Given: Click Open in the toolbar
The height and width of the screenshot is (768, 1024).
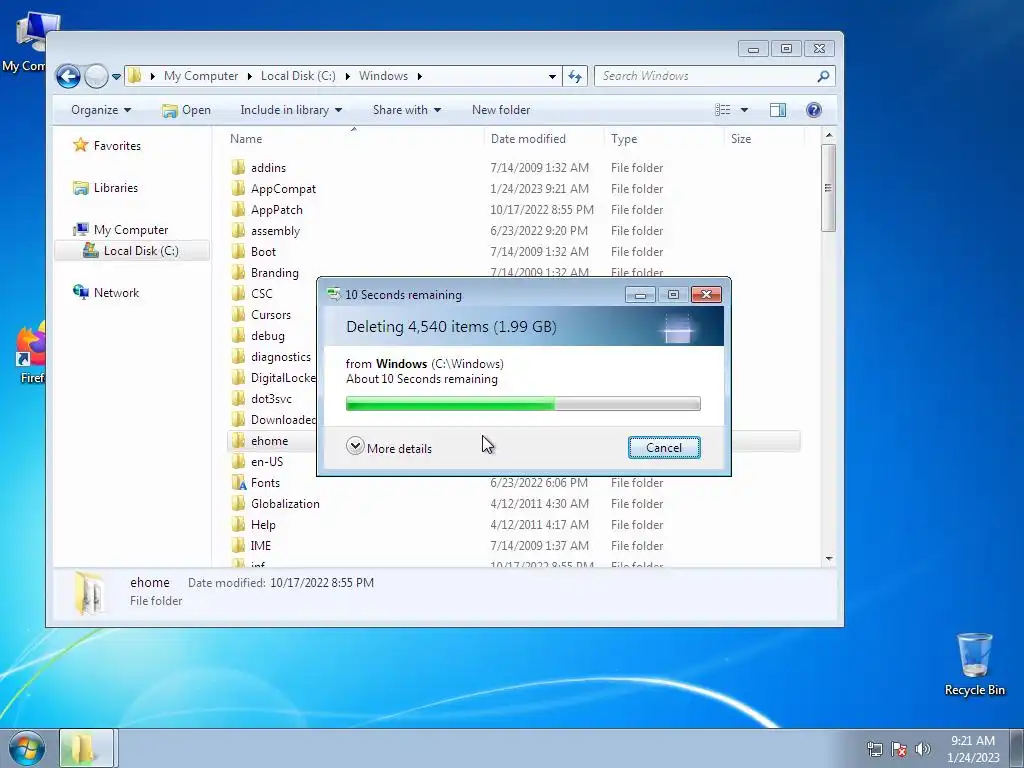Looking at the screenshot, I should pos(186,110).
